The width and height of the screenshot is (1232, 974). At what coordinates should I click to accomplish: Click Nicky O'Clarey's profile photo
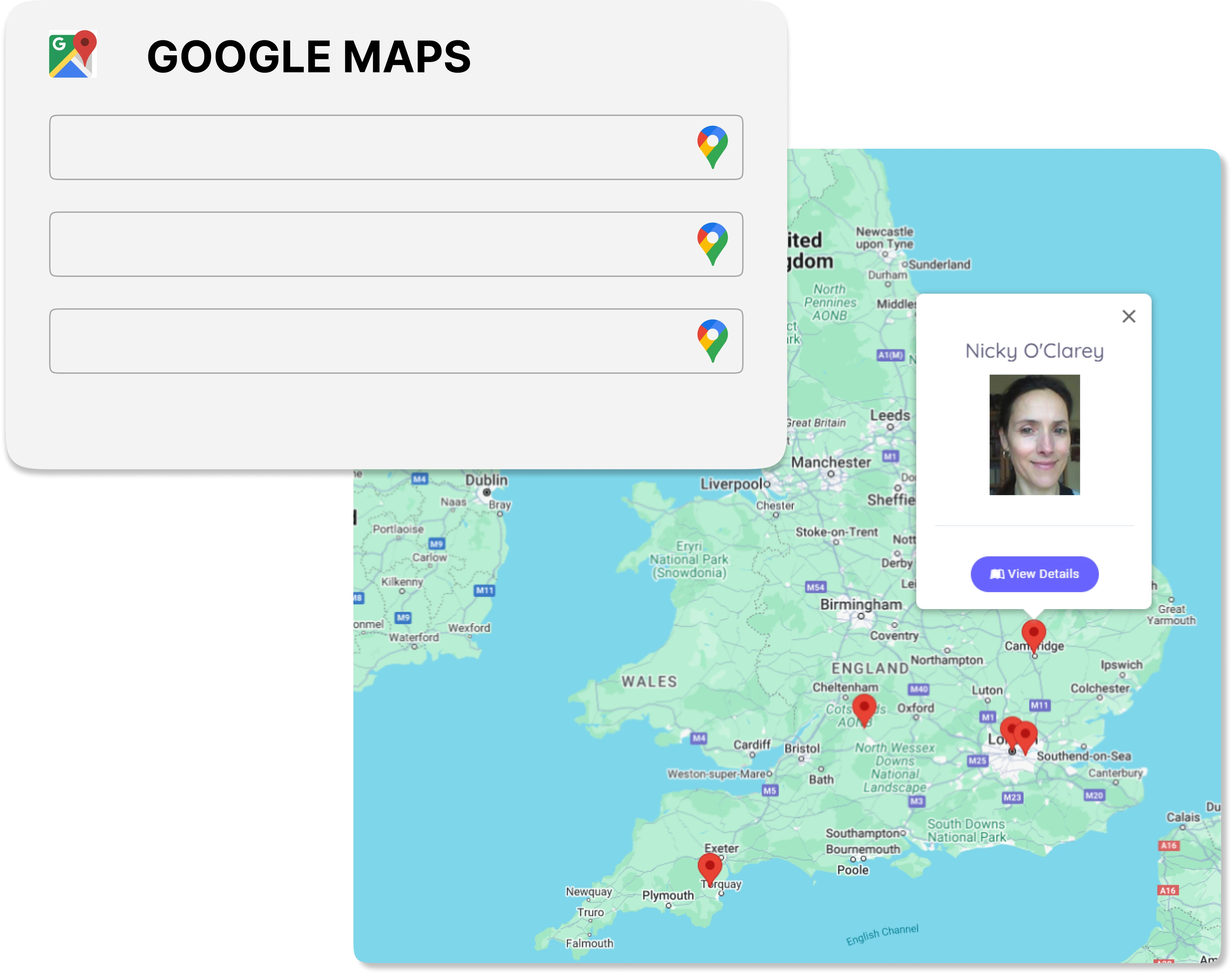point(1034,434)
